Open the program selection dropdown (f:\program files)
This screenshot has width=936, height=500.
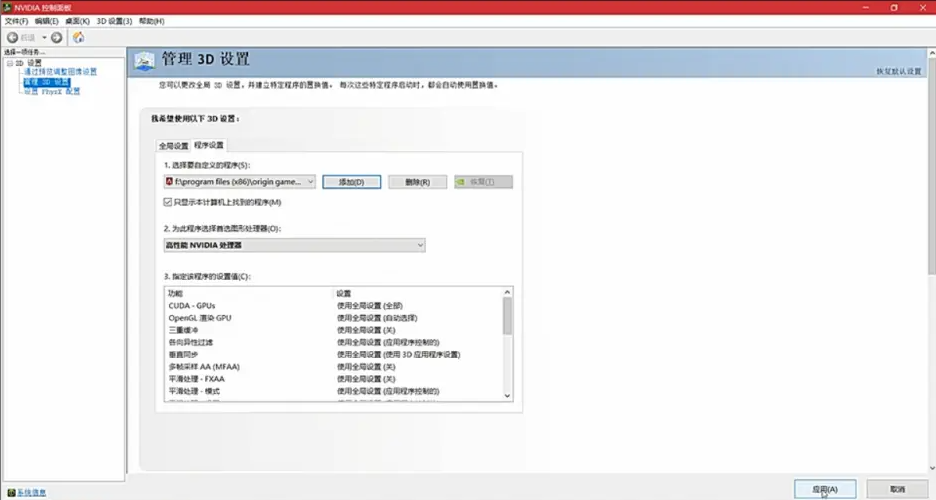click(x=239, y=182)
